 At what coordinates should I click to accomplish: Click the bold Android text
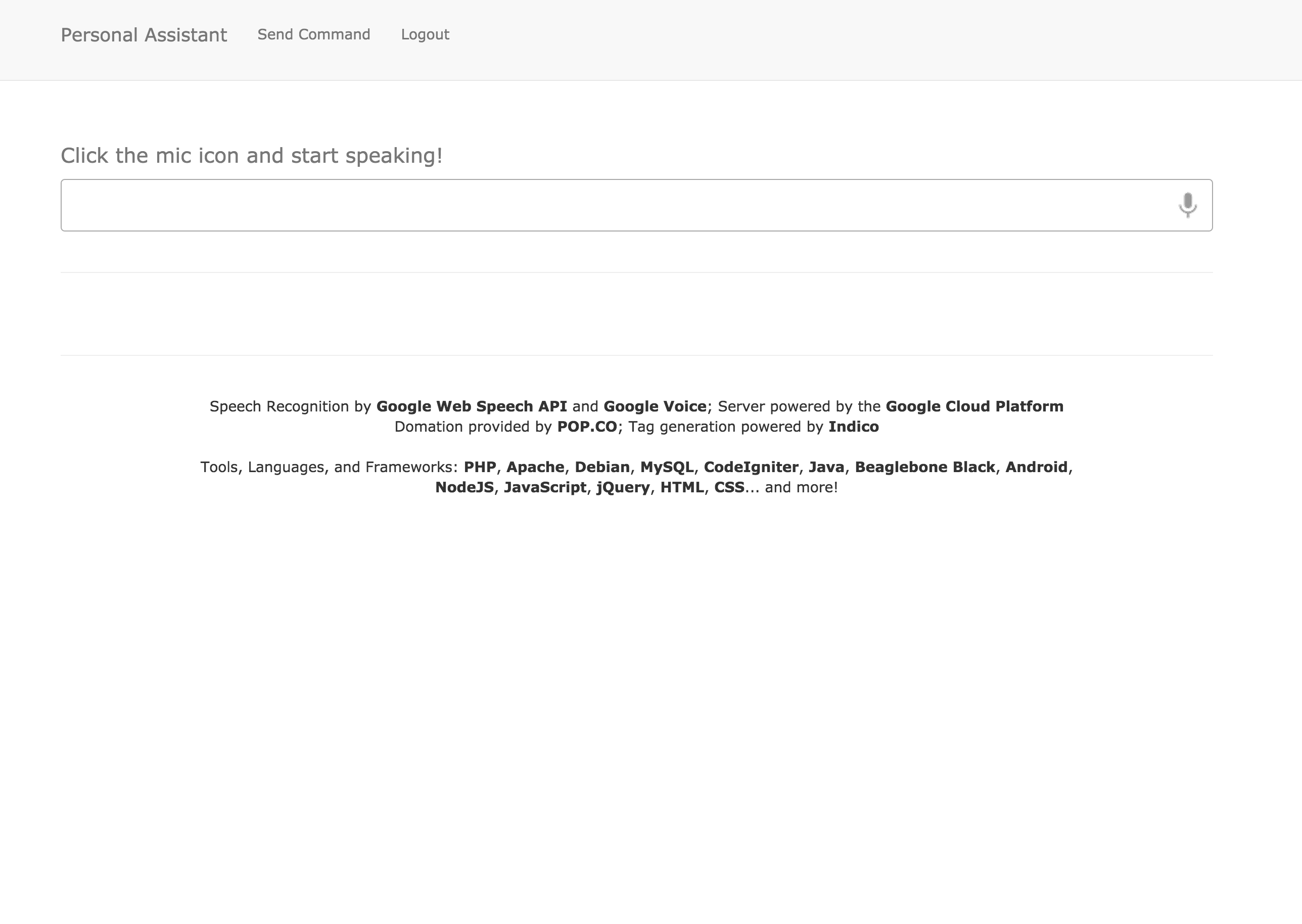[x=1036, y=467]
